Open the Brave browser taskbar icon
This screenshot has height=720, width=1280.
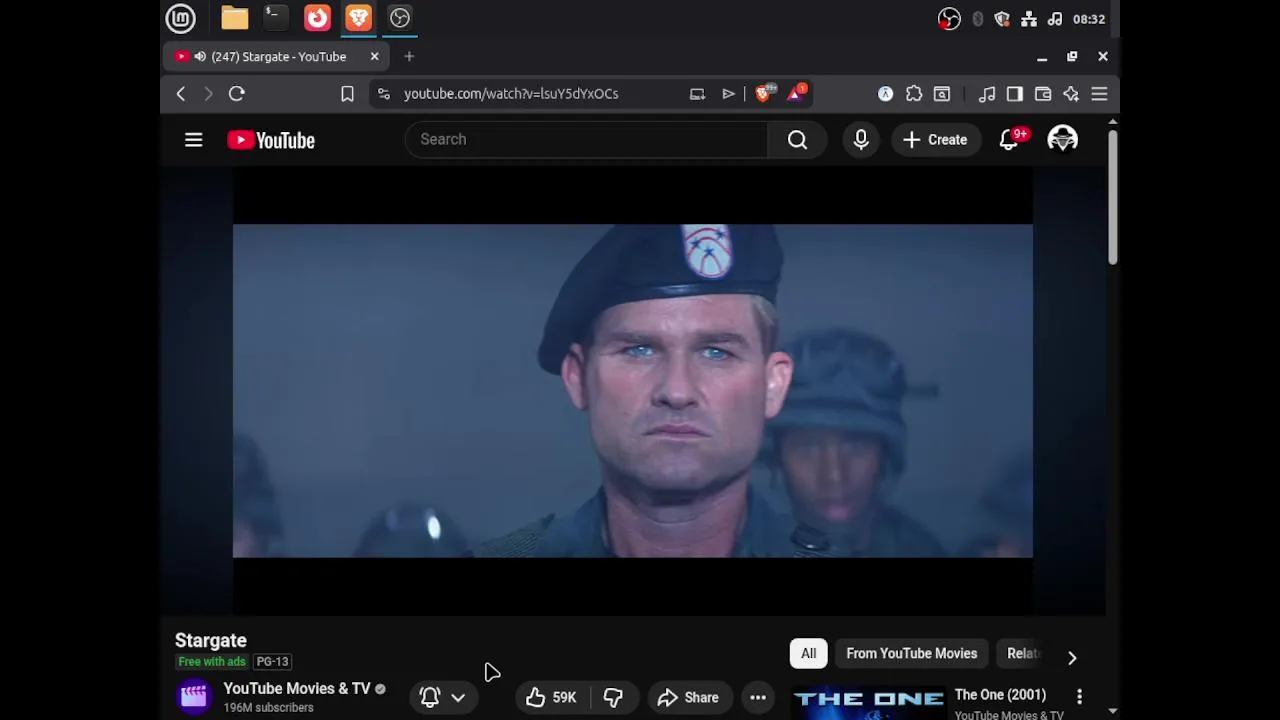tap(358, 18)
